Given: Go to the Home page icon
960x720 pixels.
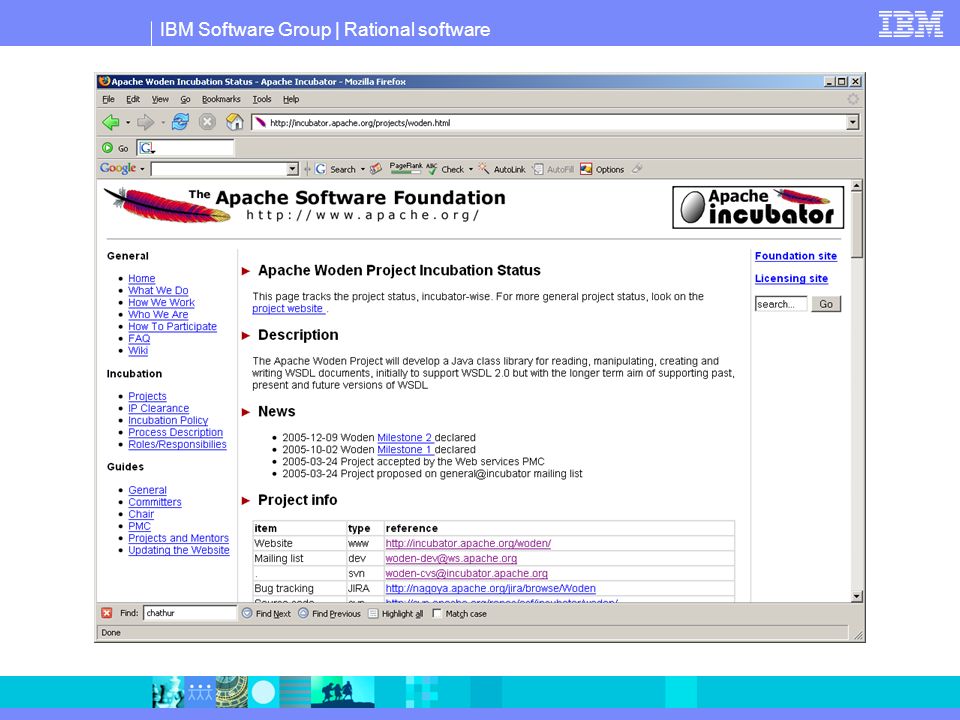Looking at the screenshot, I should (234, 122).
